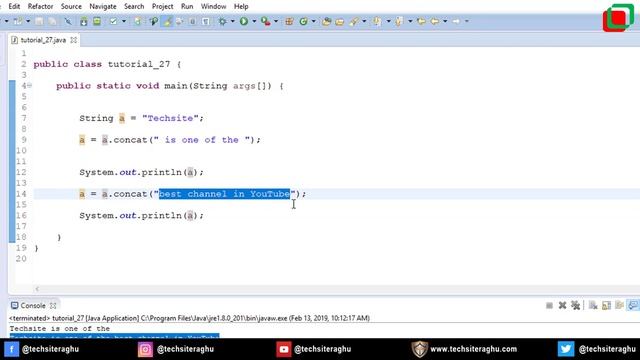Click the Forward navigation arrow icon
Image resolution: width=640 pixels, height=360 pixels.
[x=456, y=21]
